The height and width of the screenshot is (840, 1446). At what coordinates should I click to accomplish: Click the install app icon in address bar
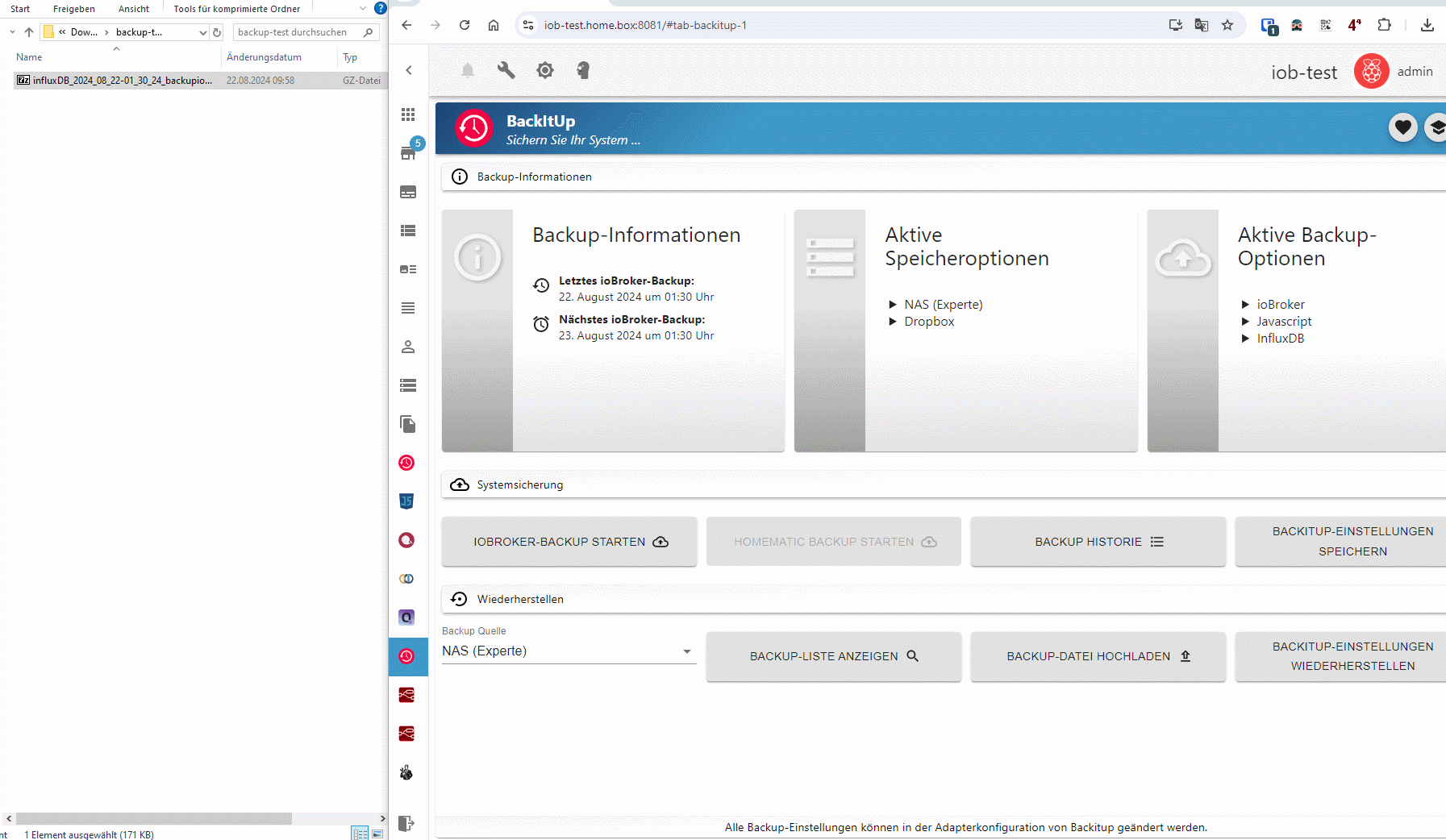coord(1176,25)
